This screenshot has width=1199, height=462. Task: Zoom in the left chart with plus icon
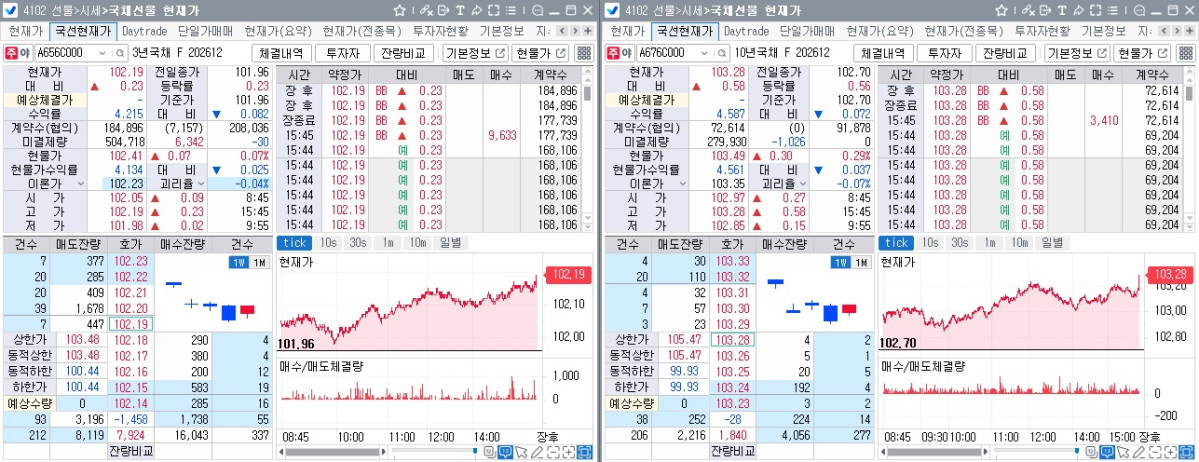point(568,452)
